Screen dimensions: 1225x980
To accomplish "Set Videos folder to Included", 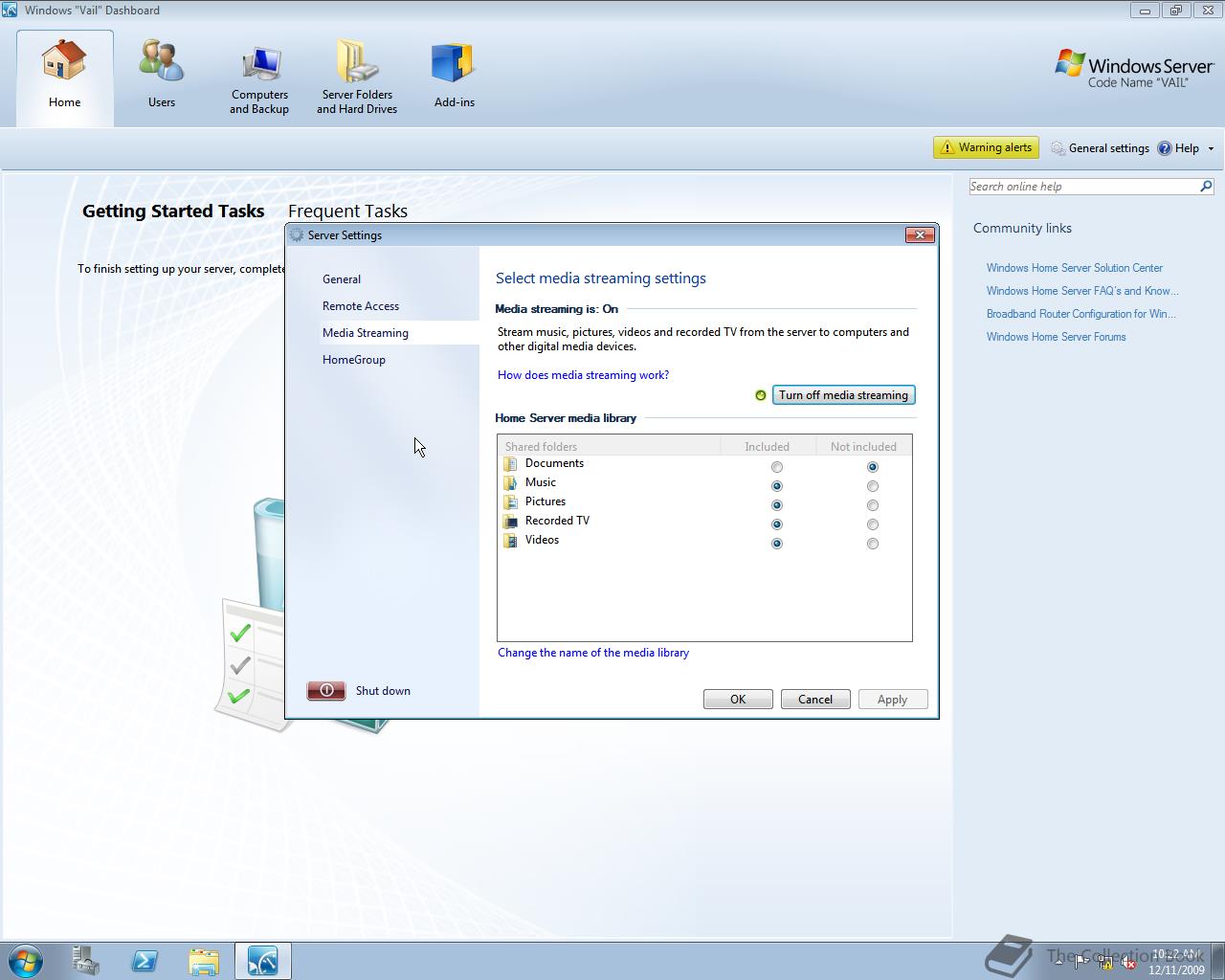I will [x=777, y=544].
